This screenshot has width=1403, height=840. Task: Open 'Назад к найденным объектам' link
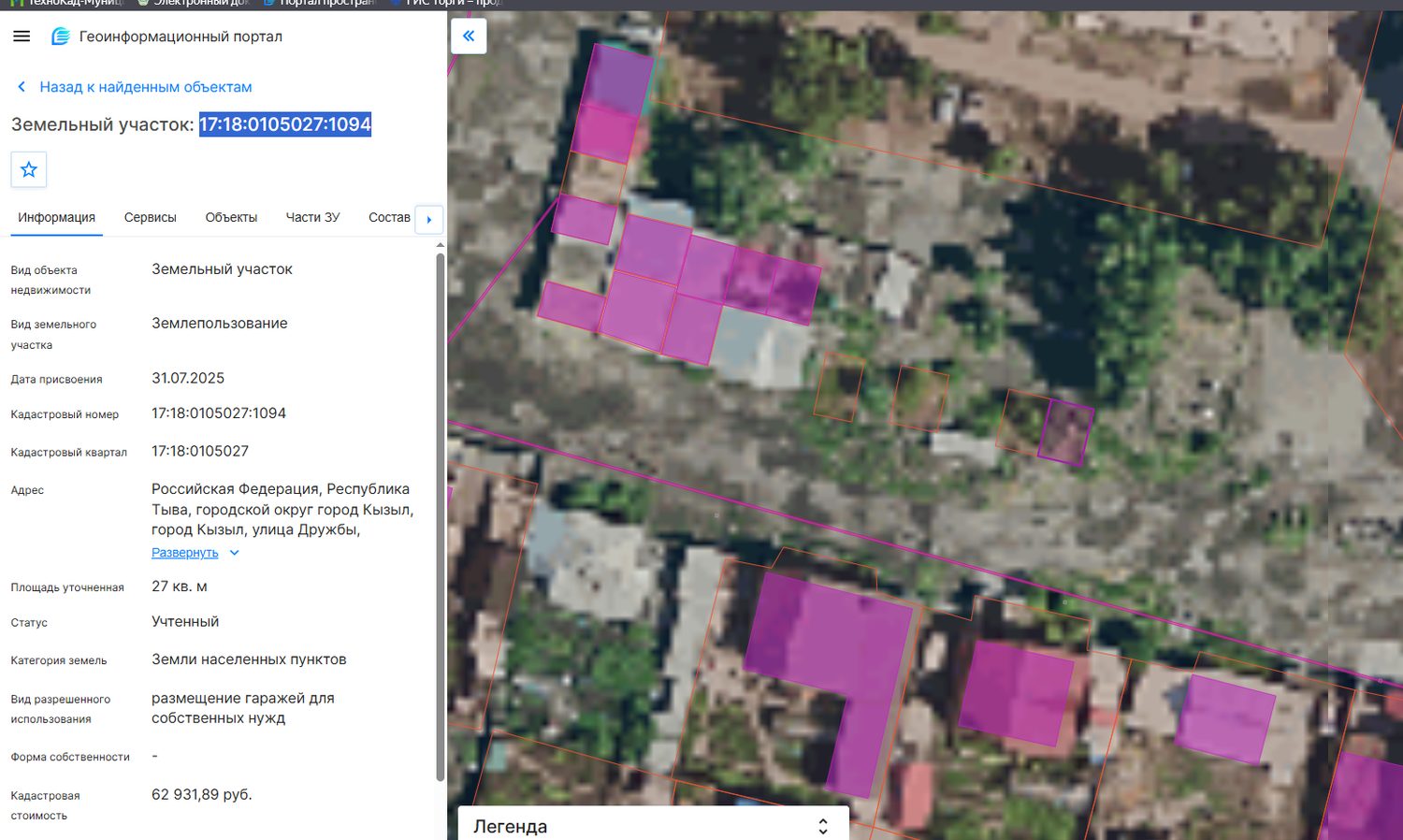[146, 87]
